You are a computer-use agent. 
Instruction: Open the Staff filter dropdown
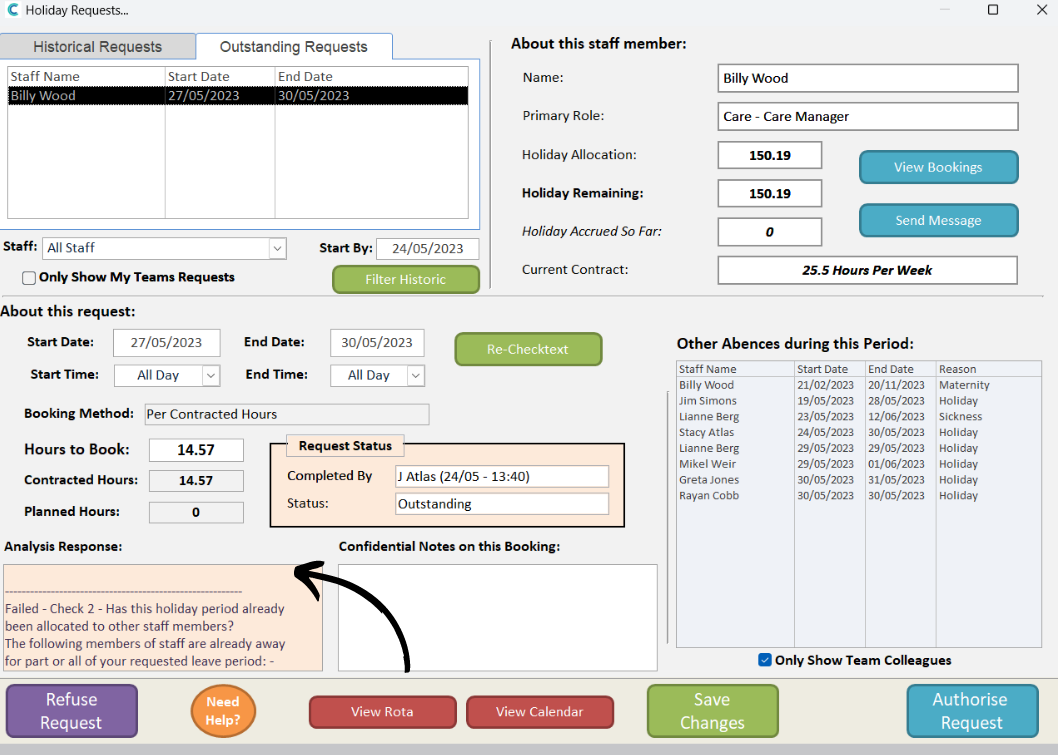[x=277, y=248]
